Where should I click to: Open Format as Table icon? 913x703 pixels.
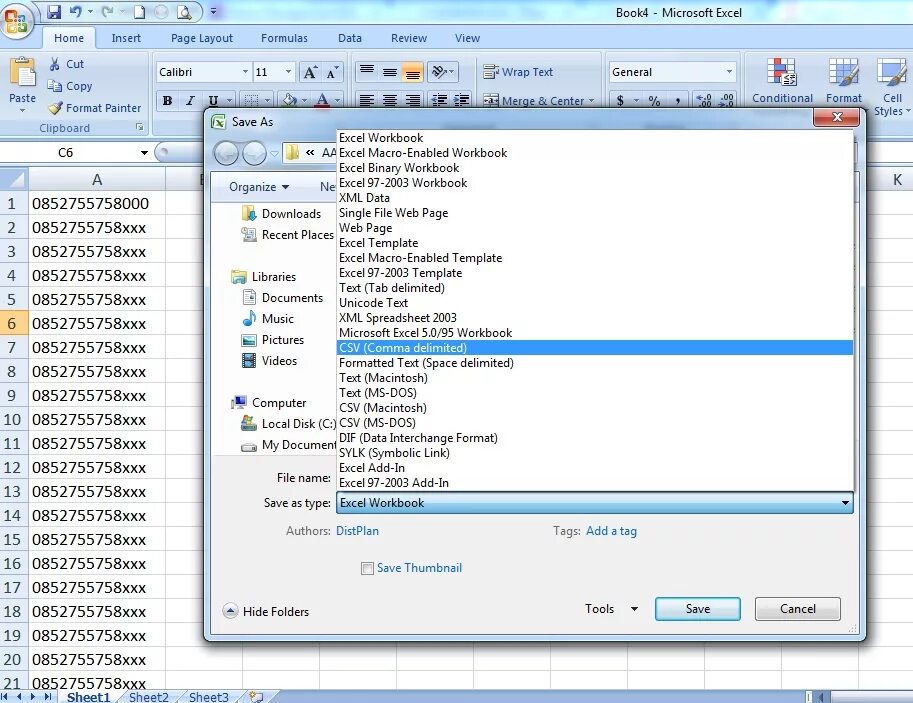[x=843, y=72]
